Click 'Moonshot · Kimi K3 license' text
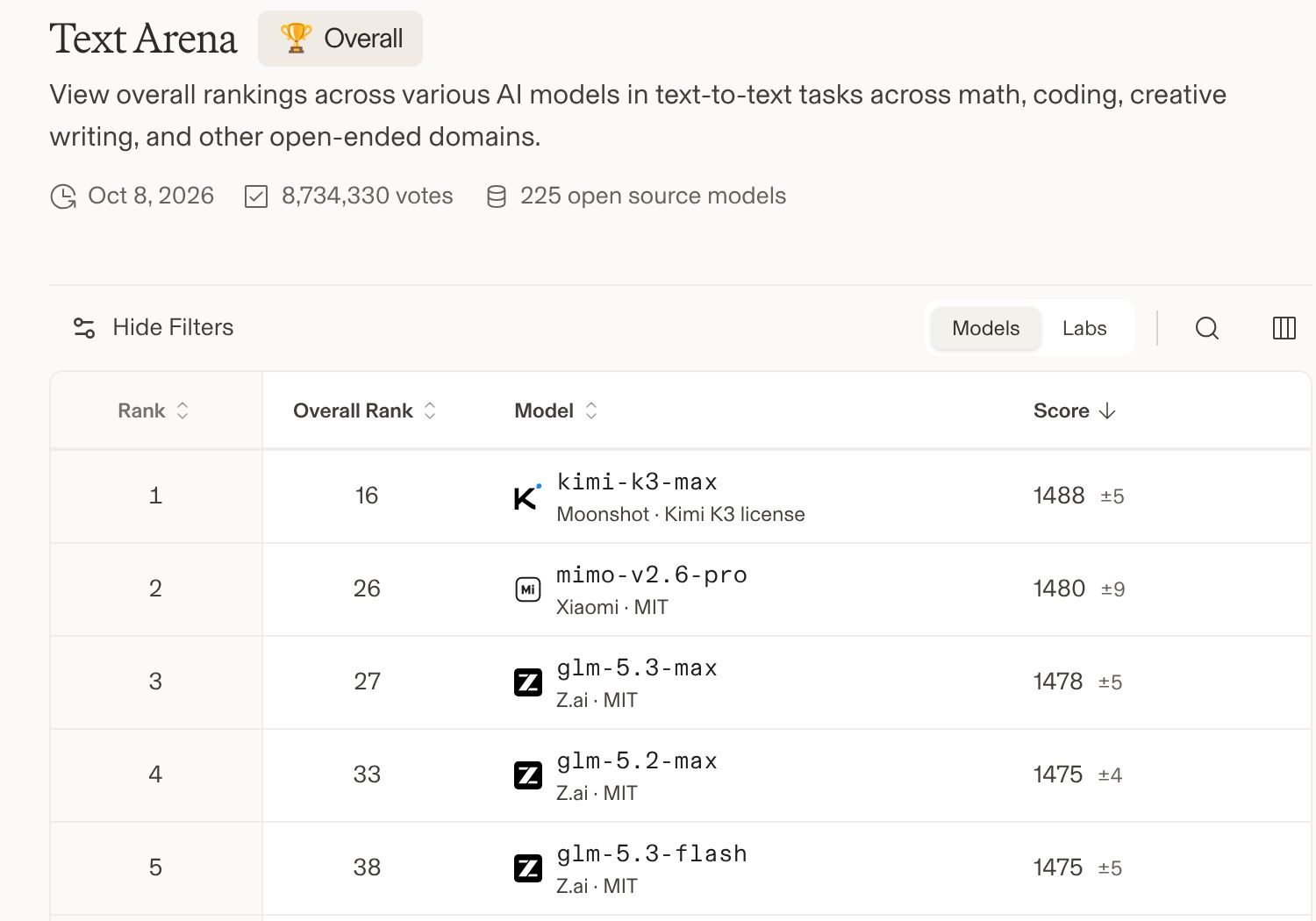 pos(681,514)
